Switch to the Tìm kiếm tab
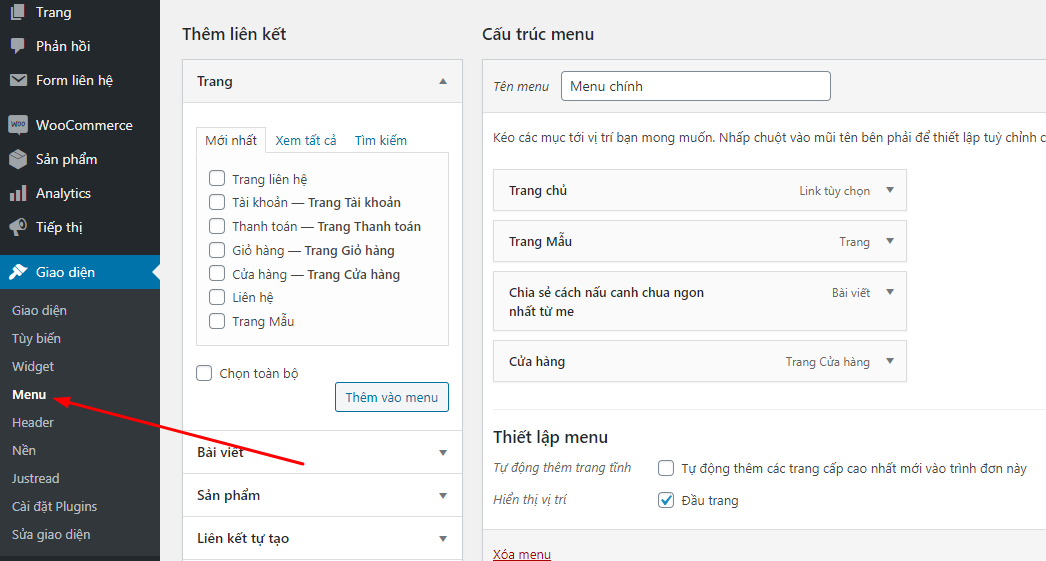 click(381, 140)
